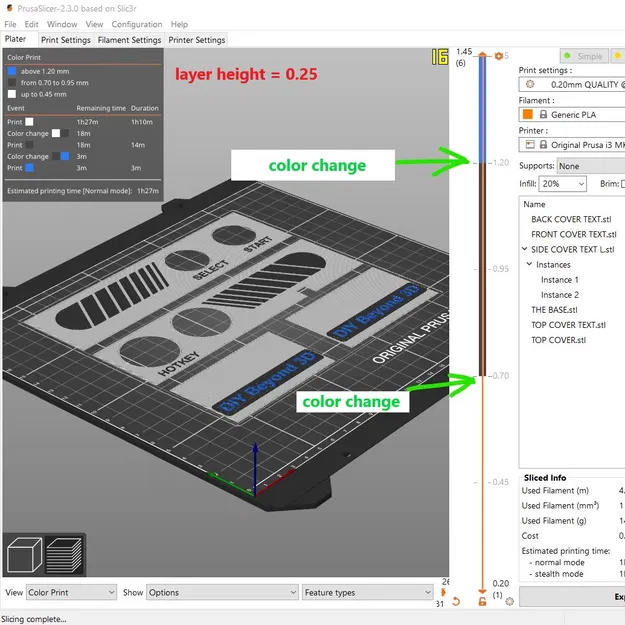Switch to Simple mode
Image resolution: width=625 pixels, height=625 pixels.
pos(584,56)
